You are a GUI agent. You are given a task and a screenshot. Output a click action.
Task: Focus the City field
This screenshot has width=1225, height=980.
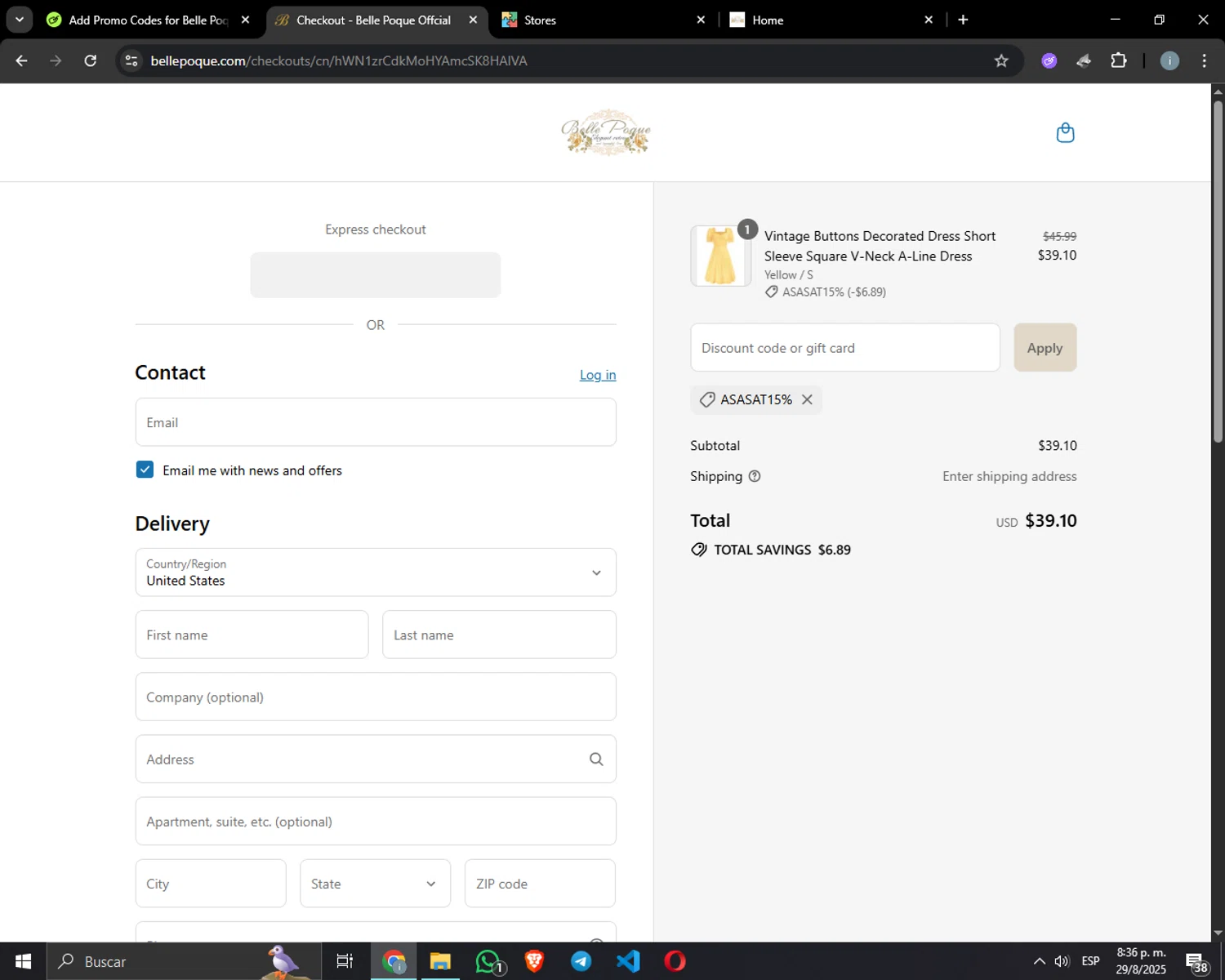(x=211, y=884)
